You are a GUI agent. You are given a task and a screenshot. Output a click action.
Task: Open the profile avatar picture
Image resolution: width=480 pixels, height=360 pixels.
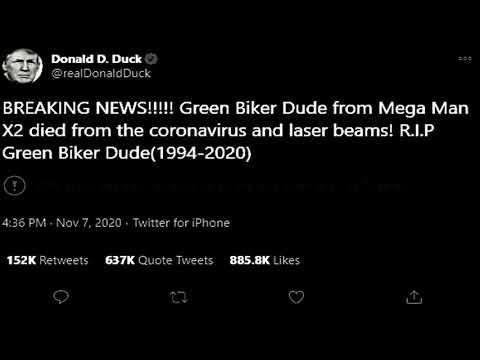tap(23, 66)
